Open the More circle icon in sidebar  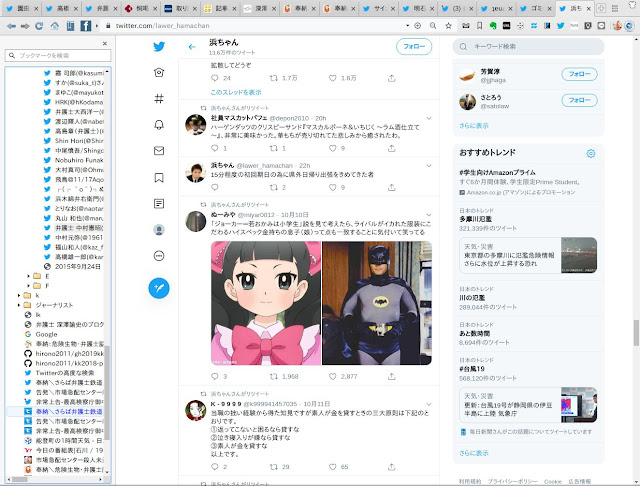coord(159,256)
